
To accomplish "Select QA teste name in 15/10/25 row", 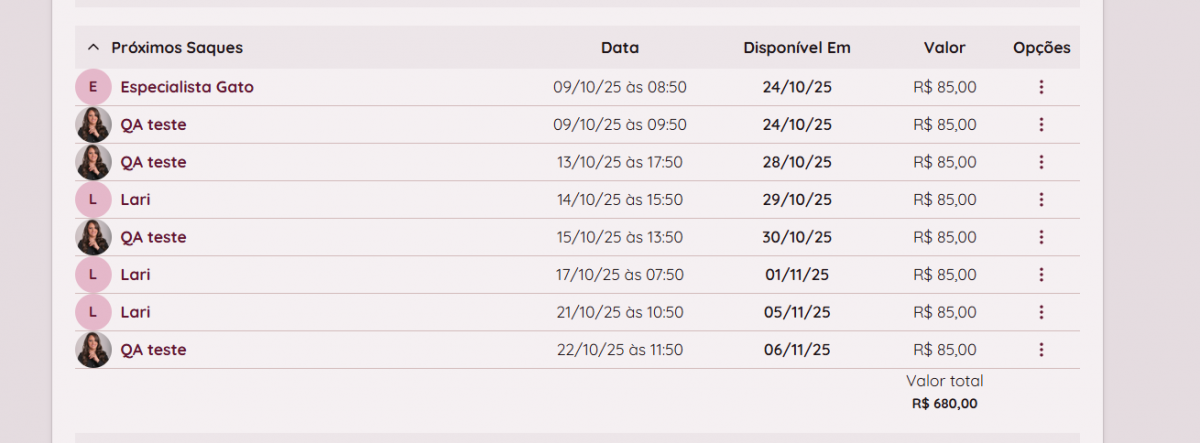I will [x=153, y=237].
